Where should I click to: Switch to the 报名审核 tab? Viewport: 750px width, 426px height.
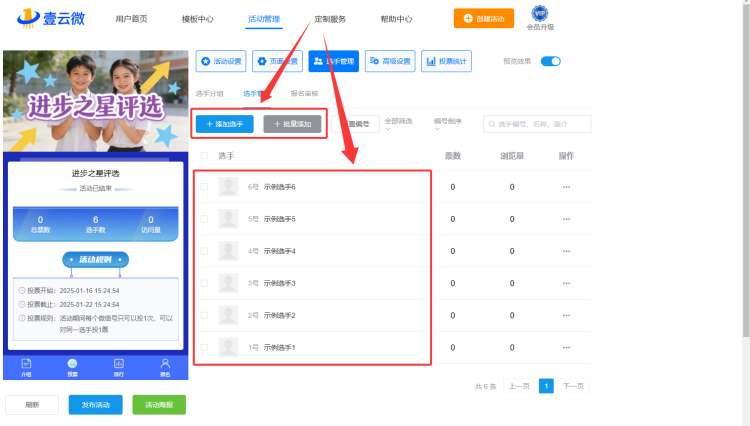304,93
